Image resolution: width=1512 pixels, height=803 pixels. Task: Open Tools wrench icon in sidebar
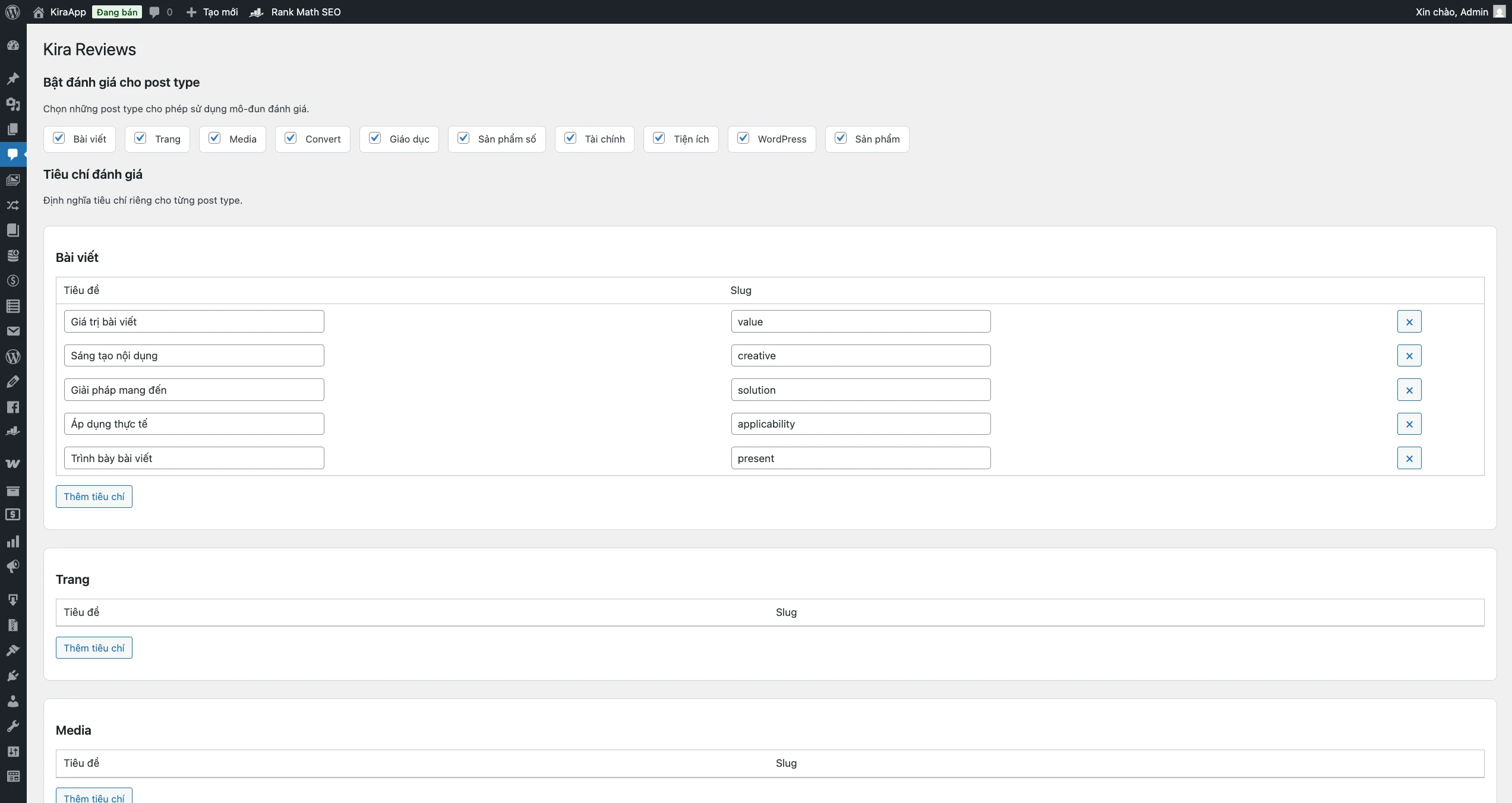(13, 726)
